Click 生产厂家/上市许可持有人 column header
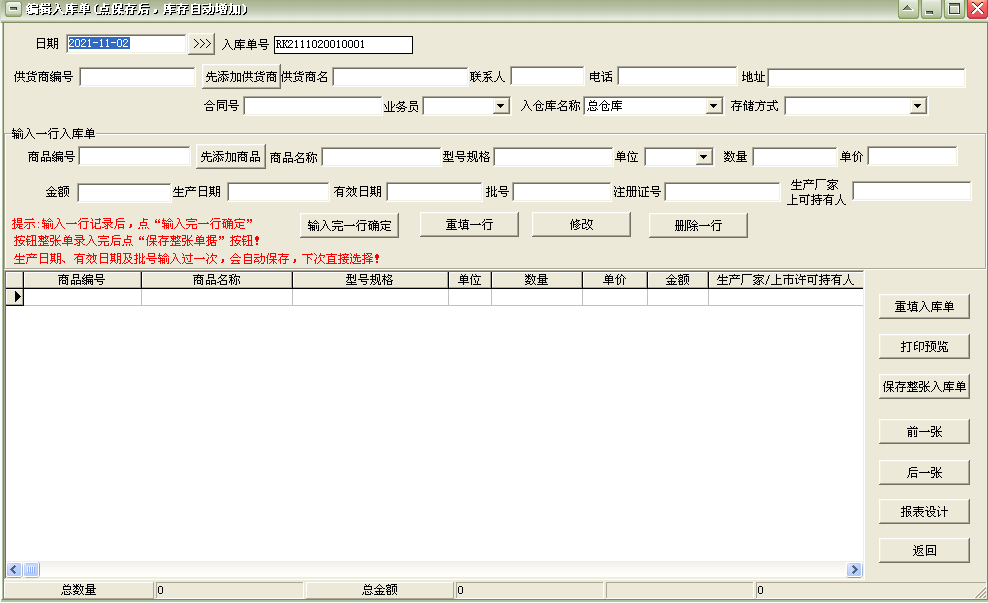This screenshot has height=603, width=988. pos(786,280)
